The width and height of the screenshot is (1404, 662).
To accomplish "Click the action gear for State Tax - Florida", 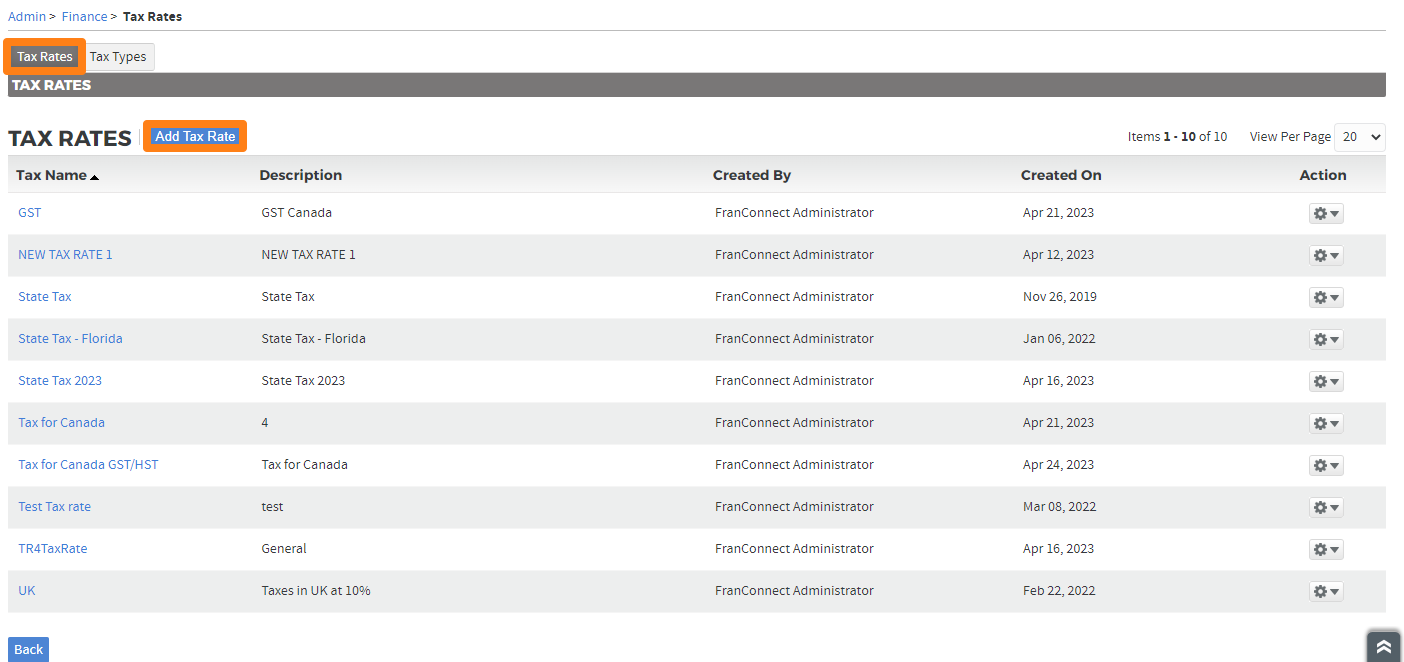I will click(x=1326, y=339).
